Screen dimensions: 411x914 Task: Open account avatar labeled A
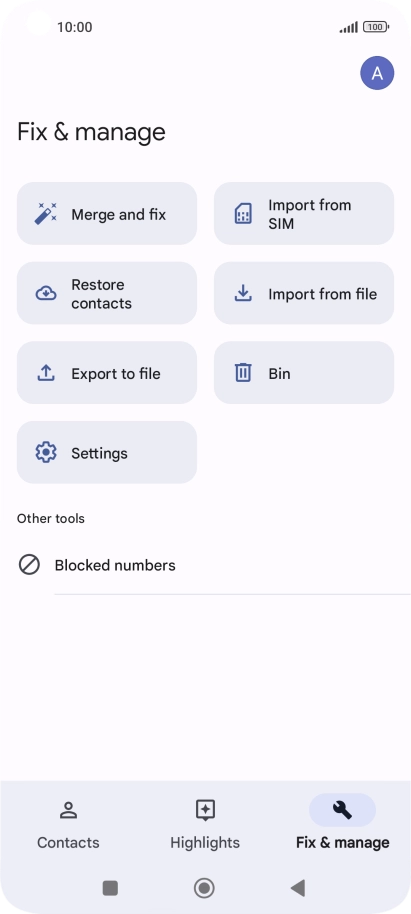pos(377,73)
